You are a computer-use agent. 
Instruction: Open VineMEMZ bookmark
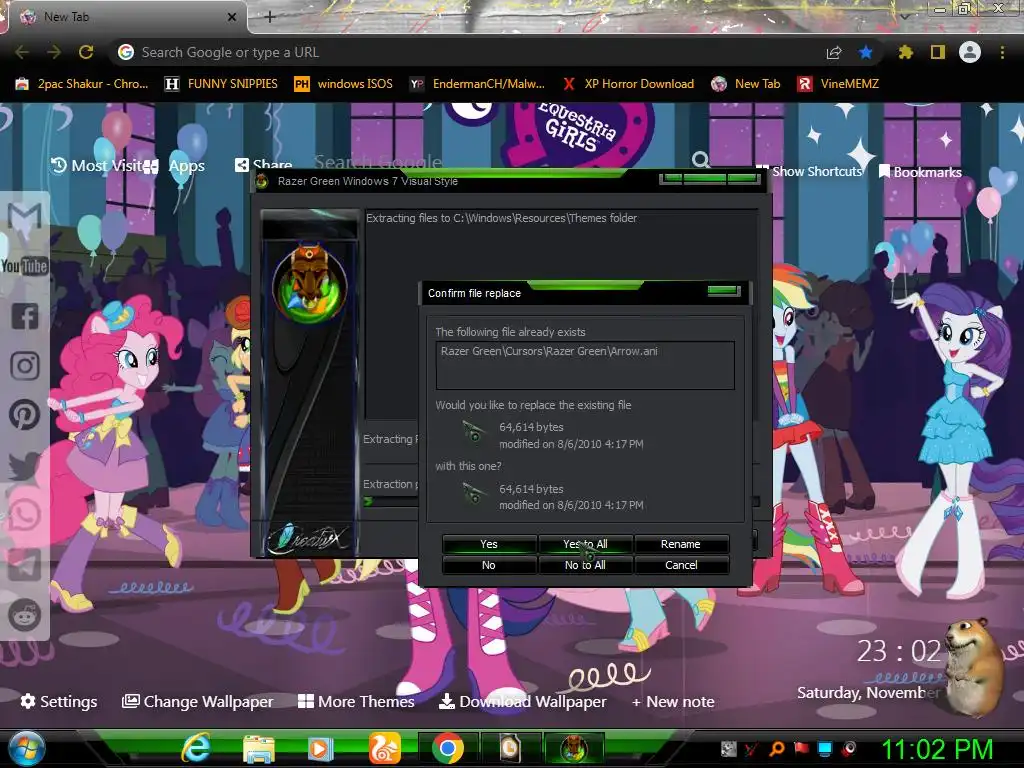(x=838, y=84)
